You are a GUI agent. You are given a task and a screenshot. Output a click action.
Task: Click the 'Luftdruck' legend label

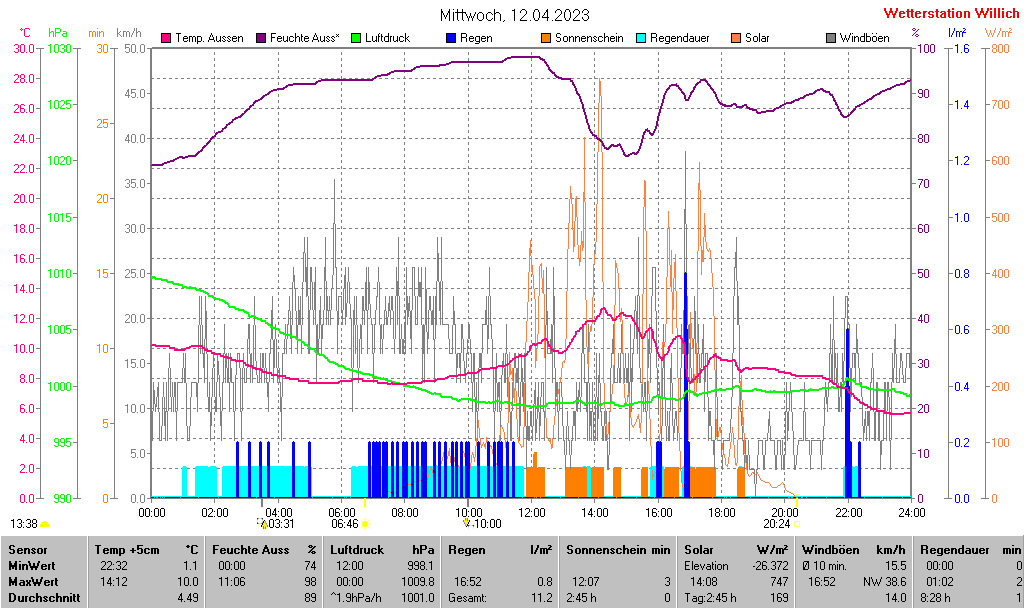(387, 38)
